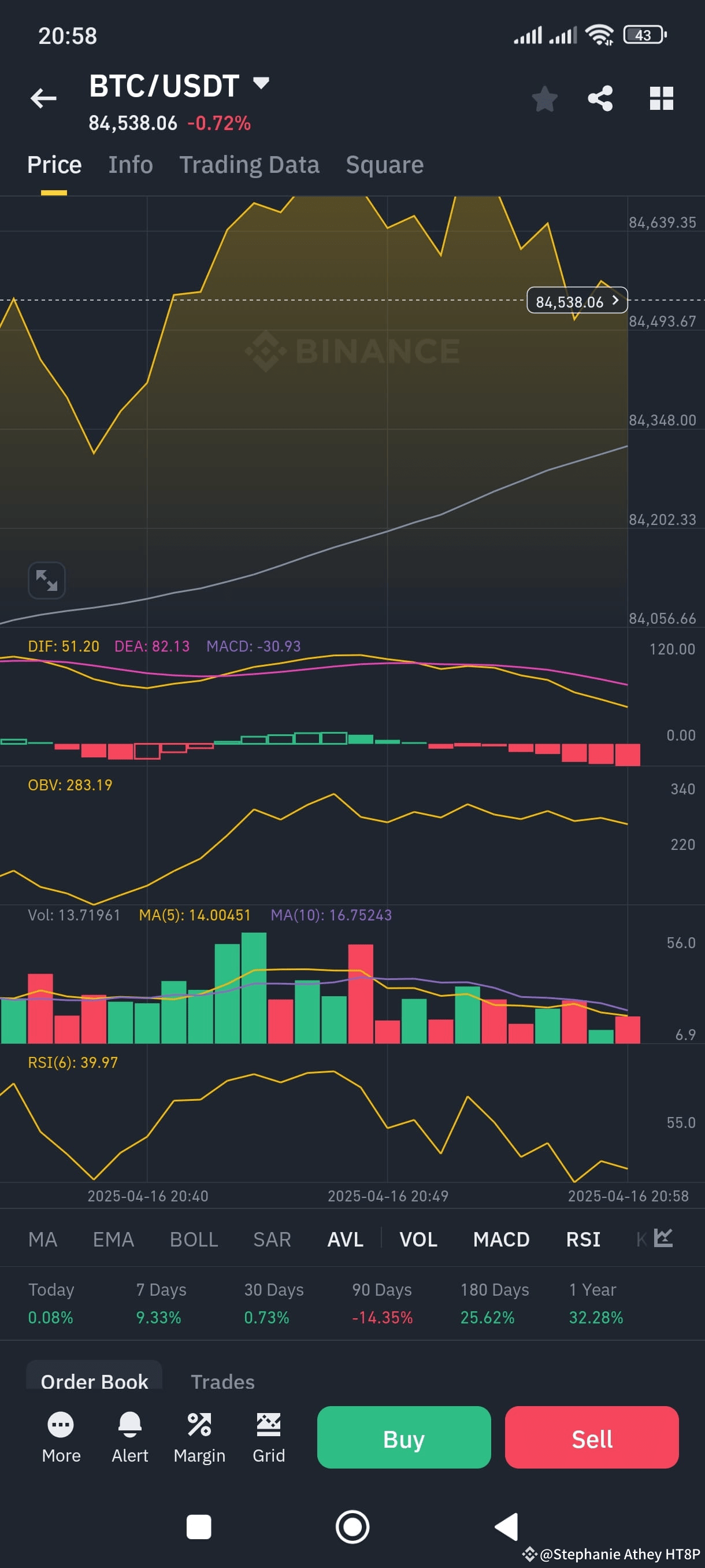Enable the SAR indicator
The image size is (705, 1568).
(x=272, y=1239)
